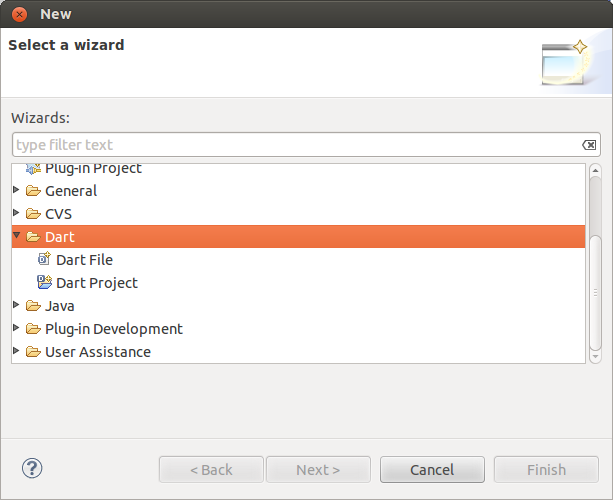This screenshot has height=500, width=613.
Task: Click the Dart Project wizard icon
Action: (x=44, y=282)
